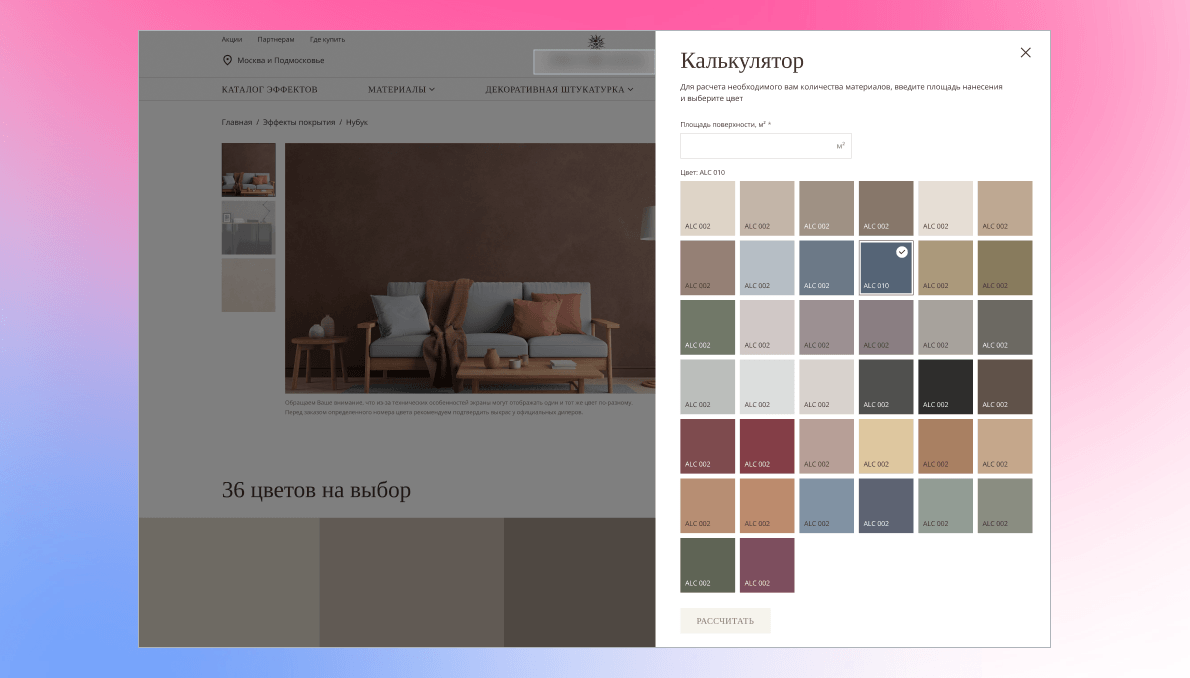Pick the pale blue-gray swatch left of slate blue
The height and width of the screenshot is (678, 1190).
[767, 267]
